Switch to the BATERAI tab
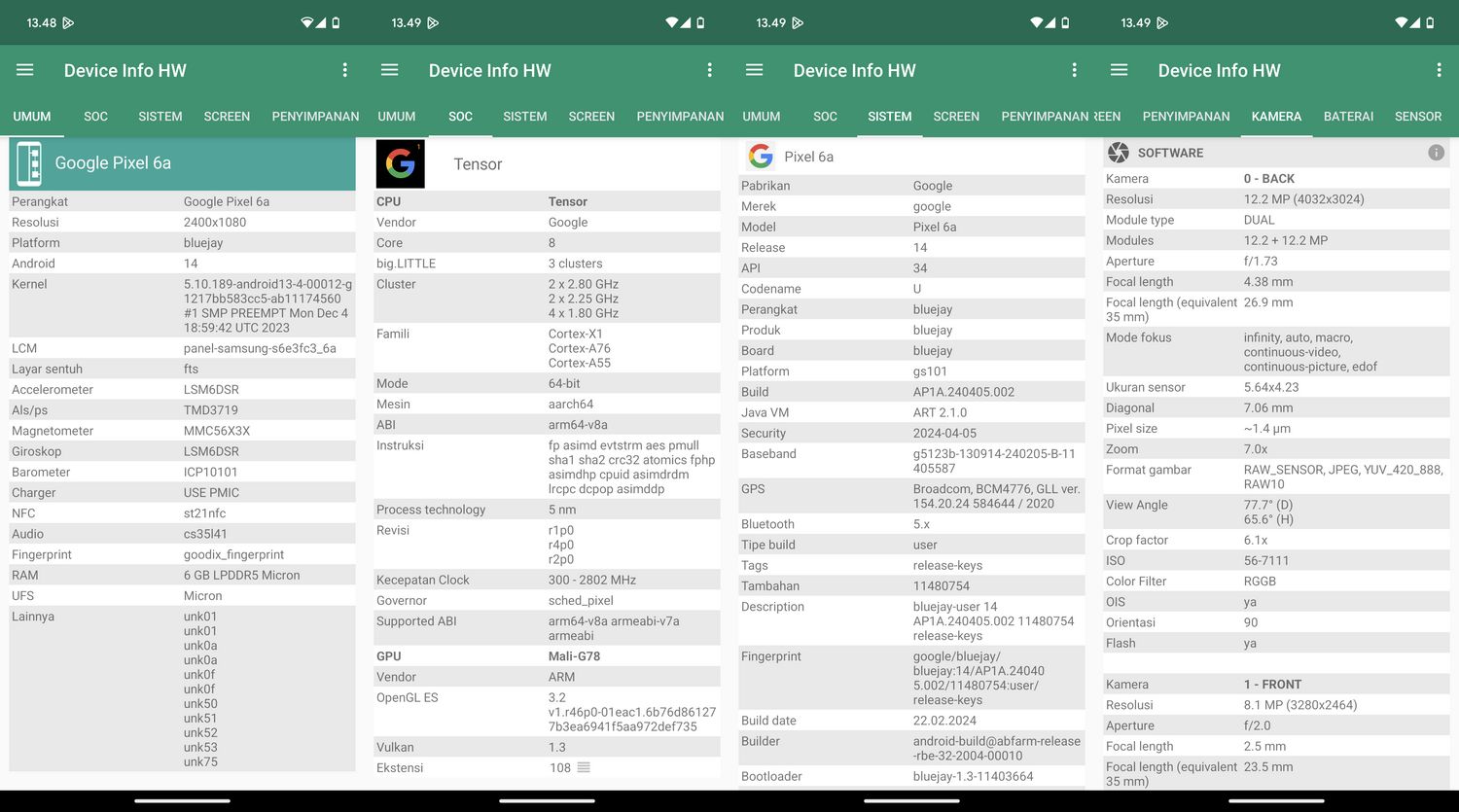The image size is (1459, 812). pos(1348,116)
